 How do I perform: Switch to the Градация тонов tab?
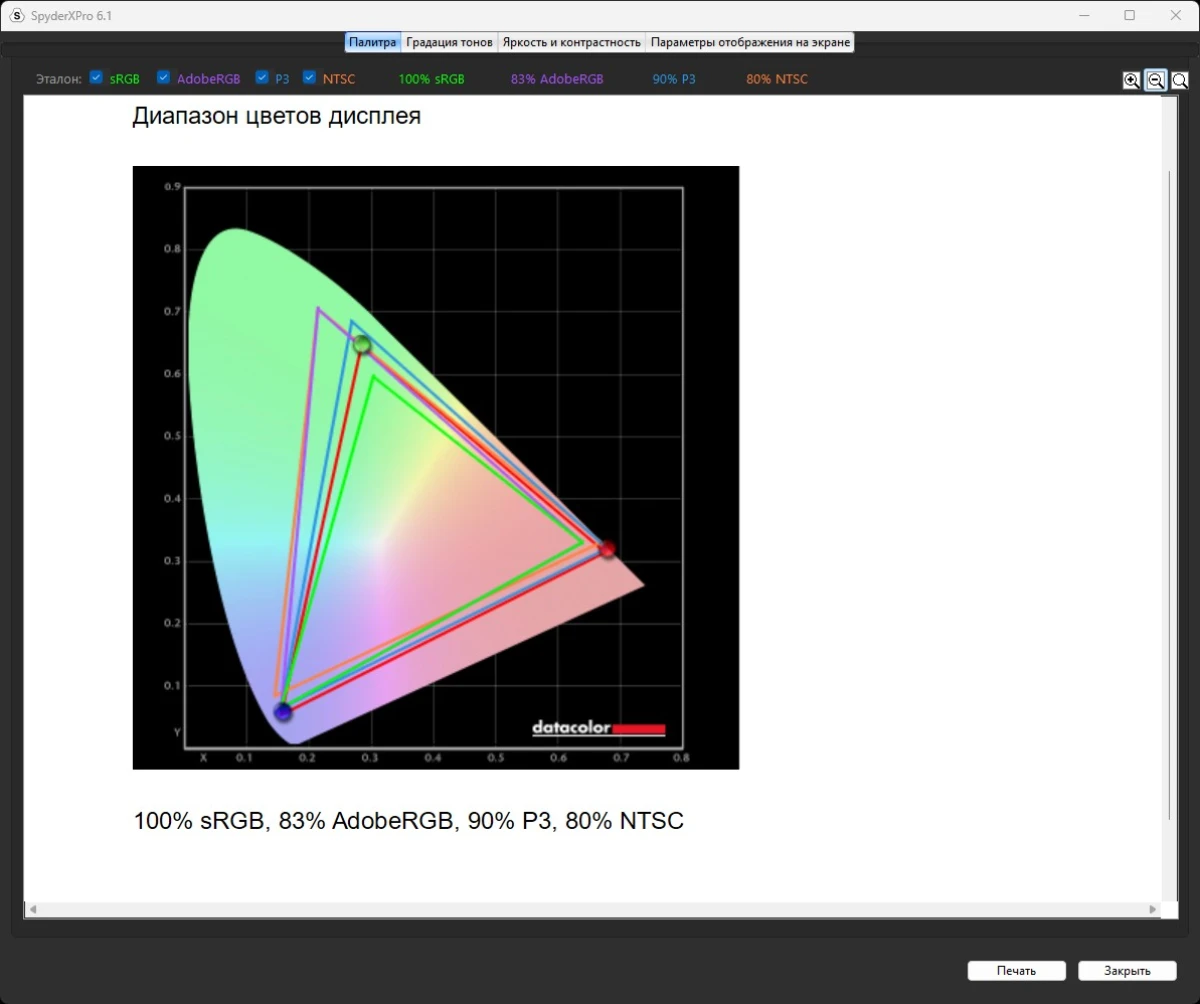449,42
